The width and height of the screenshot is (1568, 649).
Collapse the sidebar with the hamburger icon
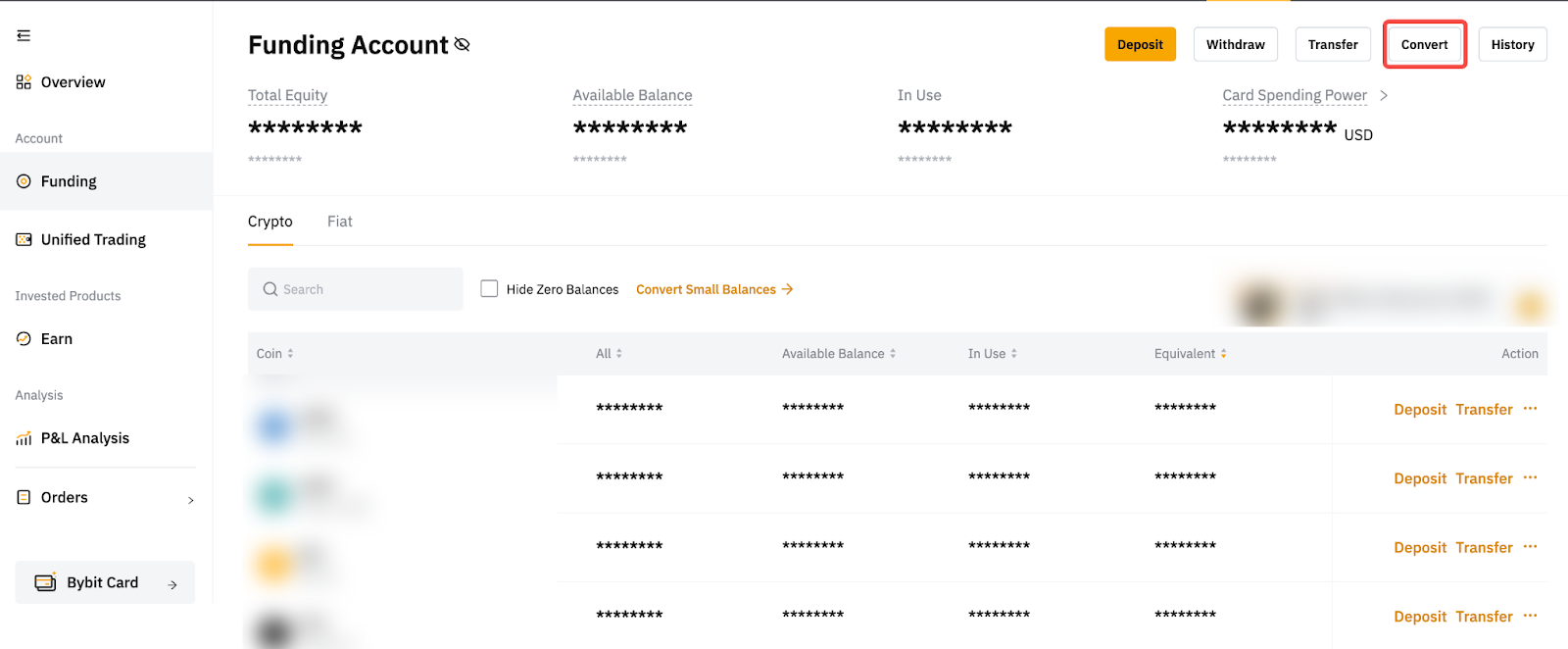[24, 35]
